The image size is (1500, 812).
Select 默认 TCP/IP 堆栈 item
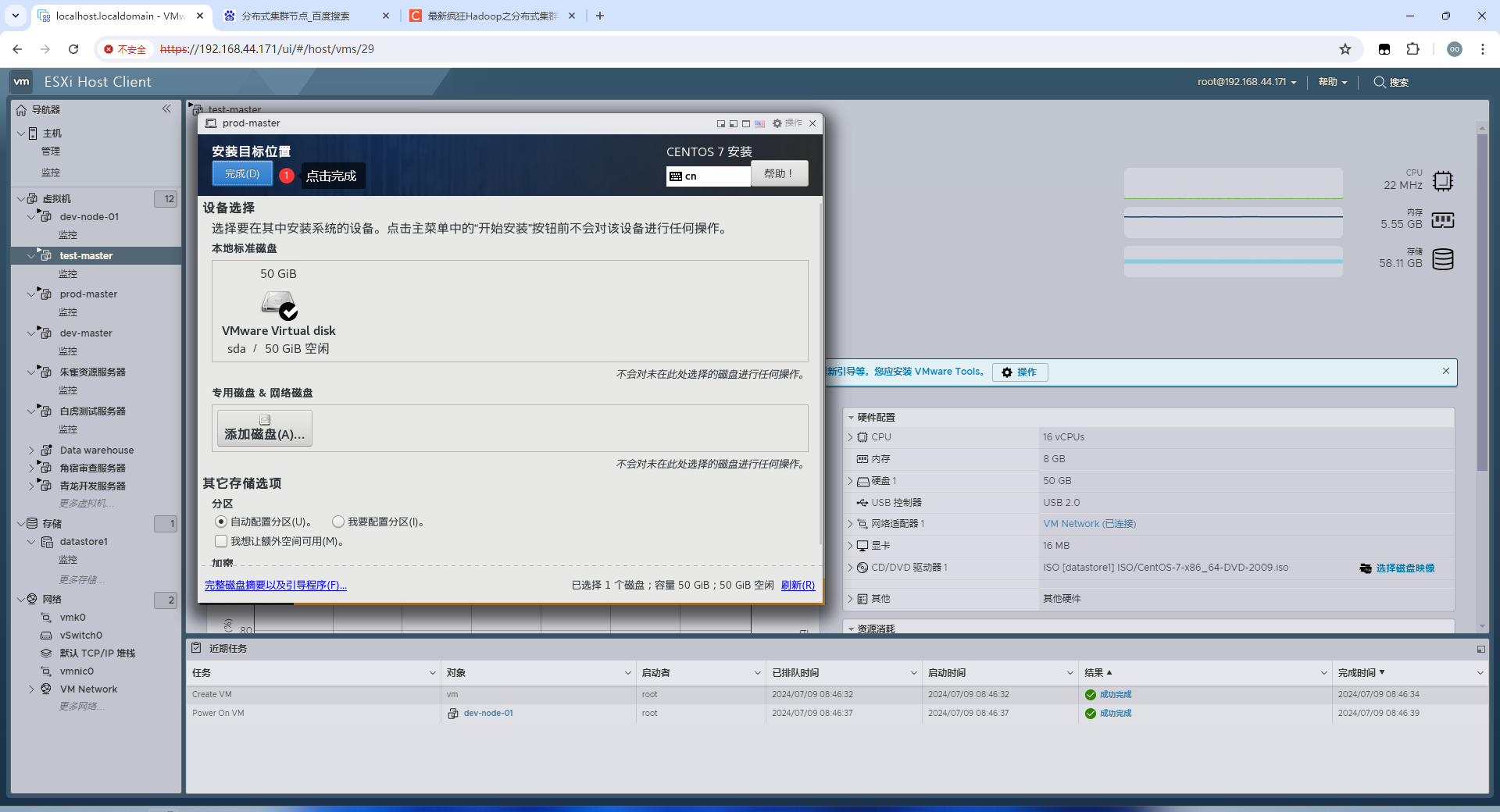click(97, 654)
